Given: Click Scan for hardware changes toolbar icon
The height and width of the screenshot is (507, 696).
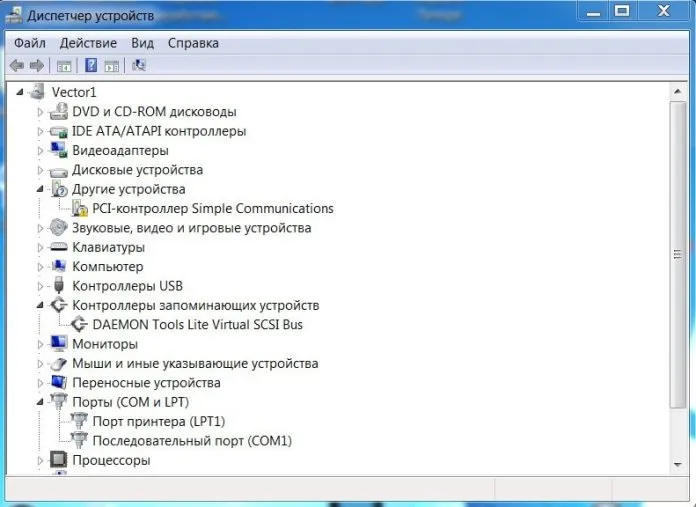Looking at the screenshot, I should tap(138, 65).
